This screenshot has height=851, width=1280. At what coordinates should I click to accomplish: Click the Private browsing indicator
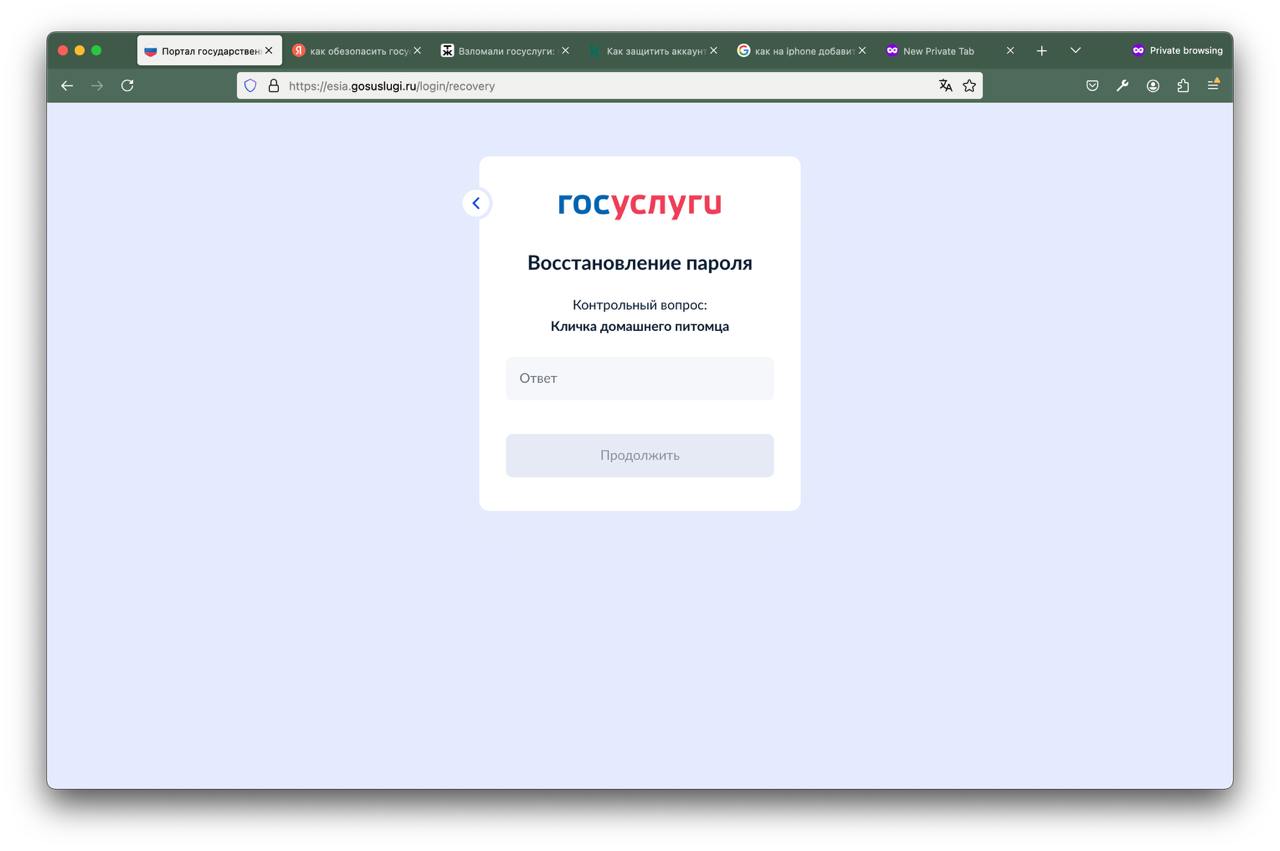(x=1177, y=50)
